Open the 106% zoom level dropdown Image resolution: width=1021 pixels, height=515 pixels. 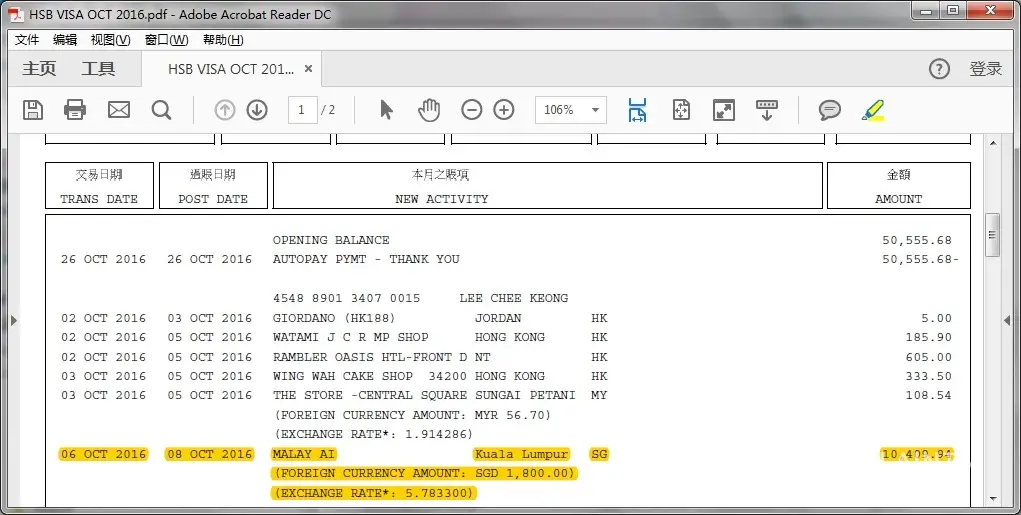point(596,110)
